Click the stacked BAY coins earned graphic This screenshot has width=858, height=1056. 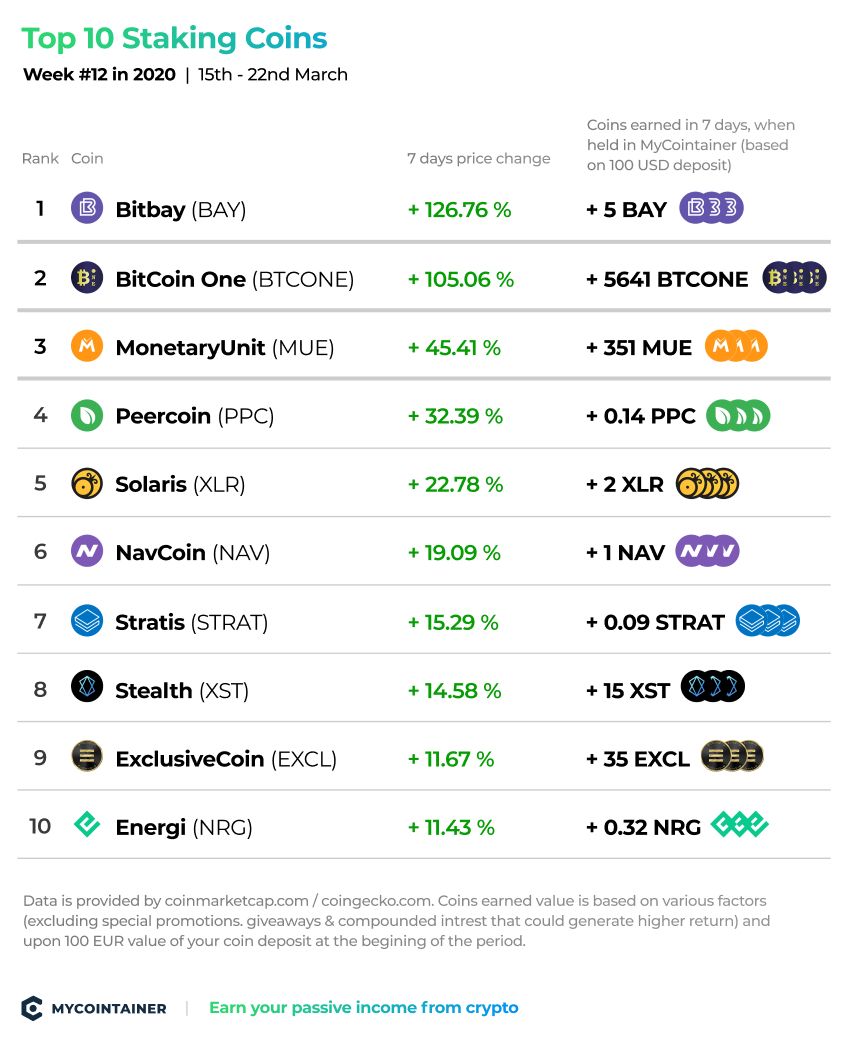pos(711,208)
